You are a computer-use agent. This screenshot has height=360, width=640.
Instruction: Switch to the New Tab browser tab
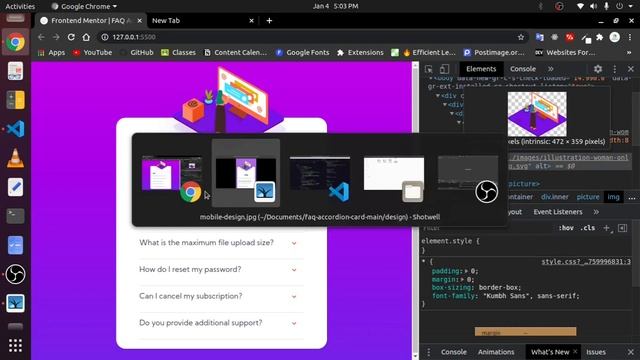click(x=166, y=20)
